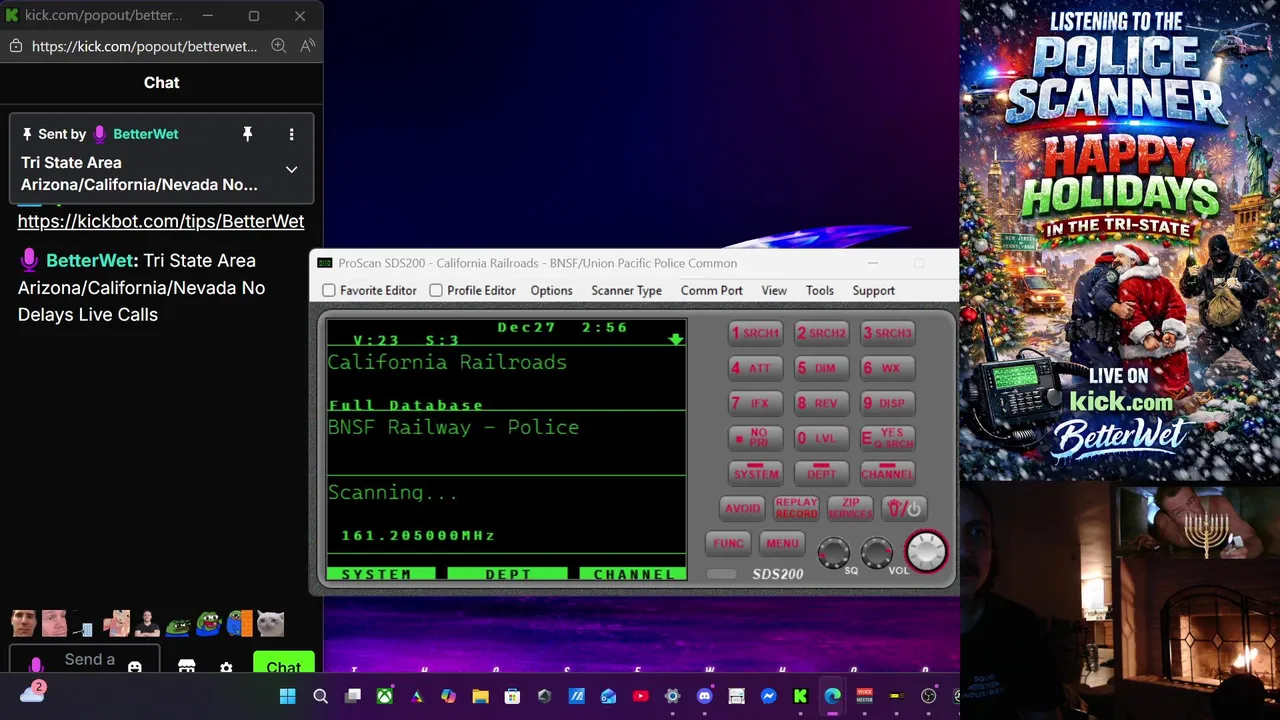Viewport: 1280px width, 720px height.
Task: Open the Kick chat shop icon
Action: [187, 667]
